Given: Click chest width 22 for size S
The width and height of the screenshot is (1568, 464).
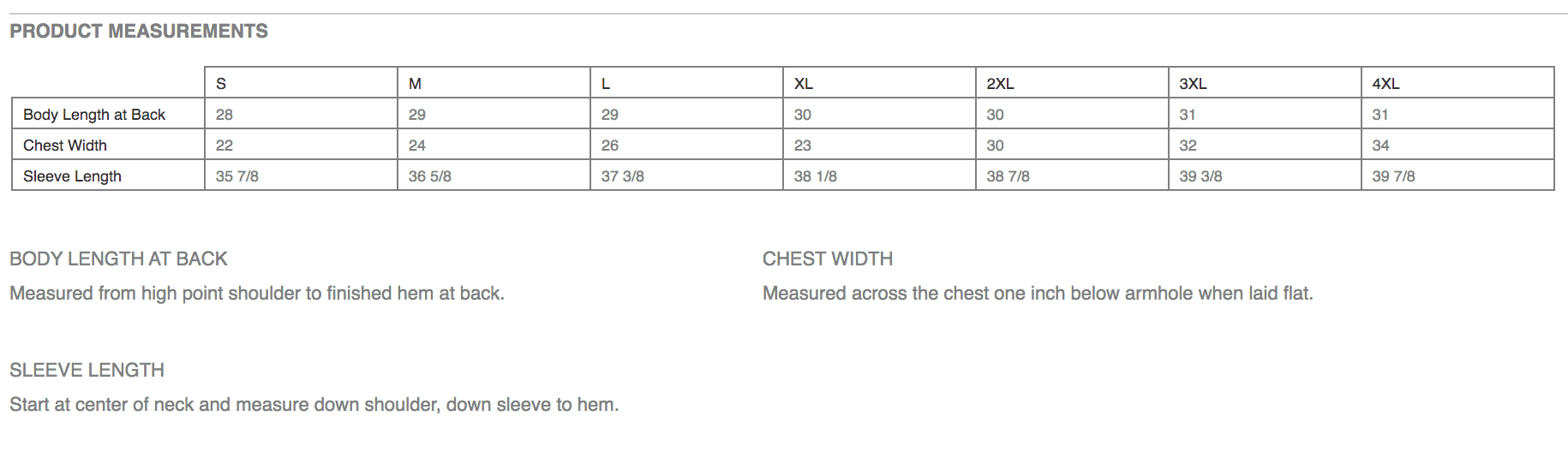Looking at the screenshot, I should coord(224,146).
